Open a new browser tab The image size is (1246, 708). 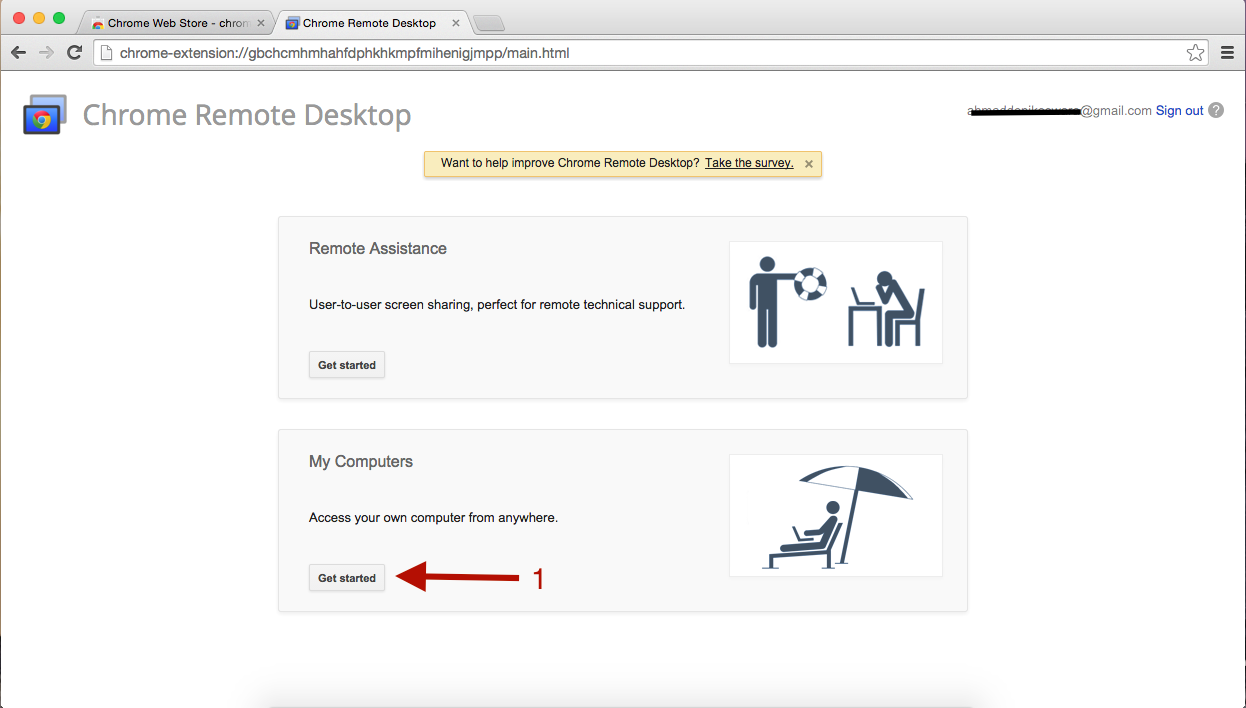[x=489, y=24]
